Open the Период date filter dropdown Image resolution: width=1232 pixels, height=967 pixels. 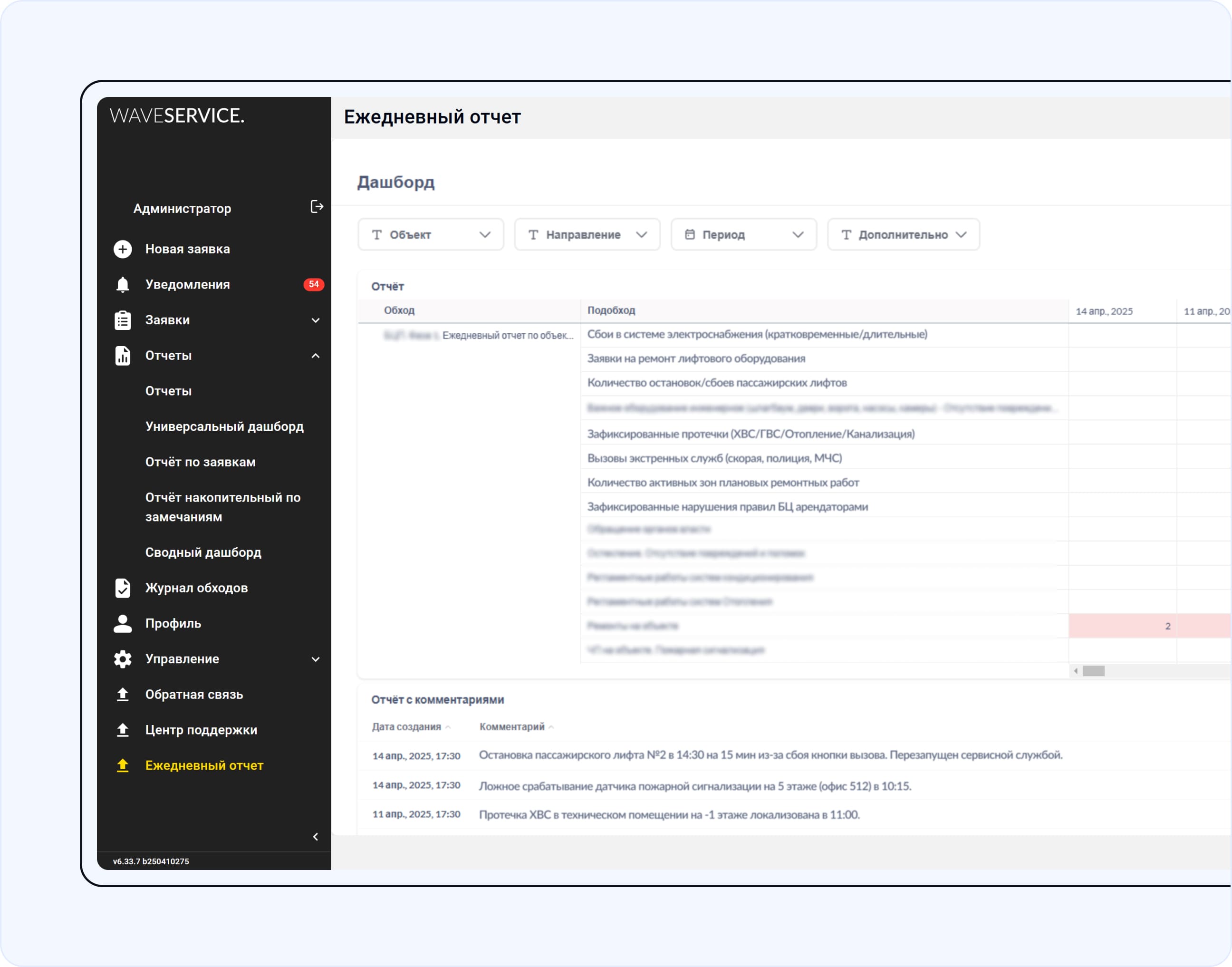(743, 234)
